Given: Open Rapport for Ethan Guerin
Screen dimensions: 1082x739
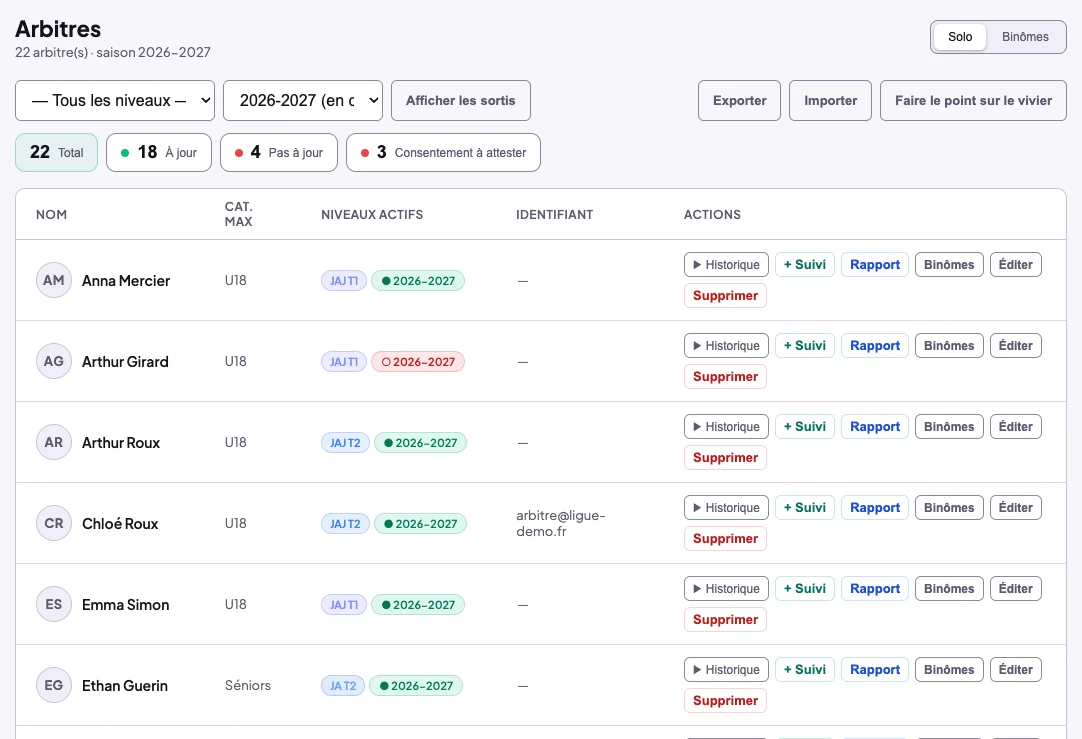Looking at the screenshot, I should point(875,669).
